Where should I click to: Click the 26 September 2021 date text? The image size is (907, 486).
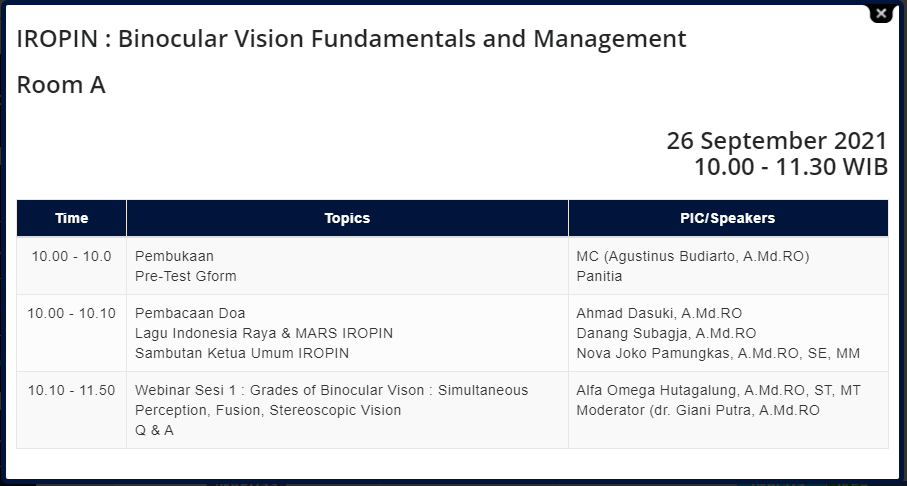point(776,141)
